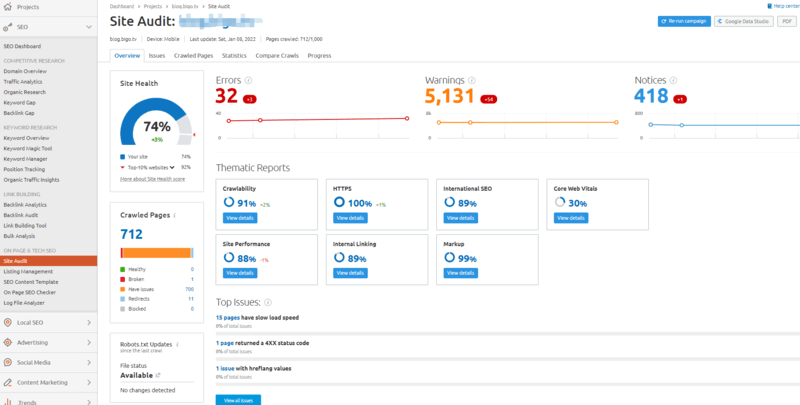Click the Local SEO pin icon
This screenshot has width=800, height=405.
[x=7, y=322]
